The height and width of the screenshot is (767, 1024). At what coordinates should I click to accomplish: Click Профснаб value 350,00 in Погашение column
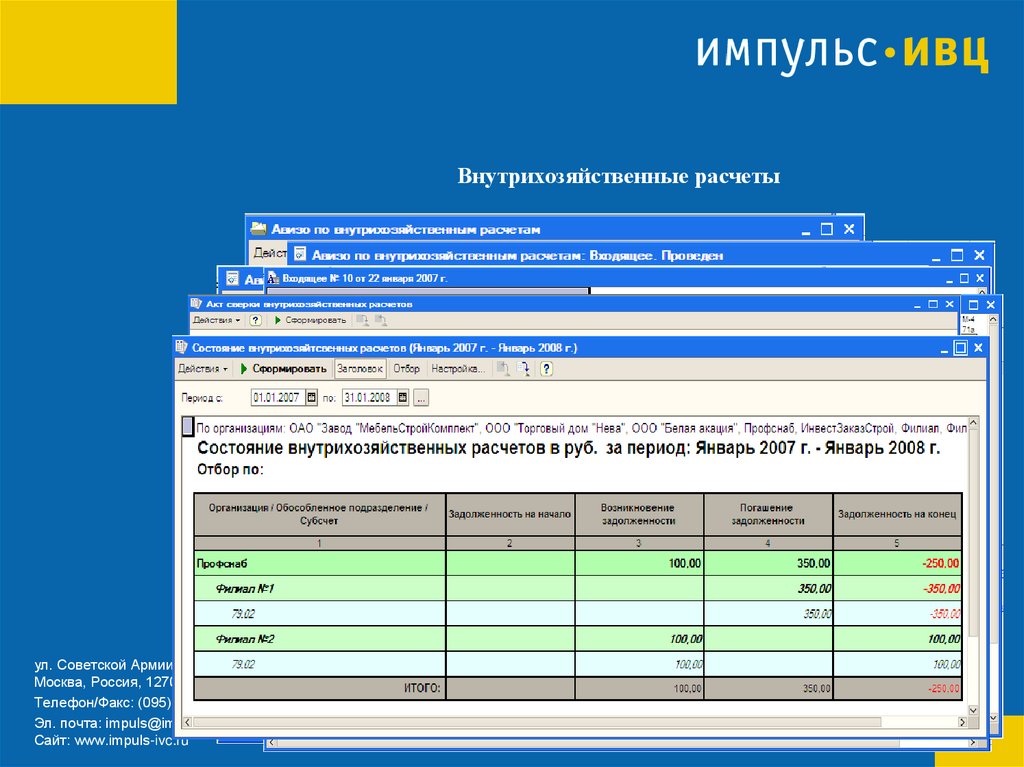(814, 563)
